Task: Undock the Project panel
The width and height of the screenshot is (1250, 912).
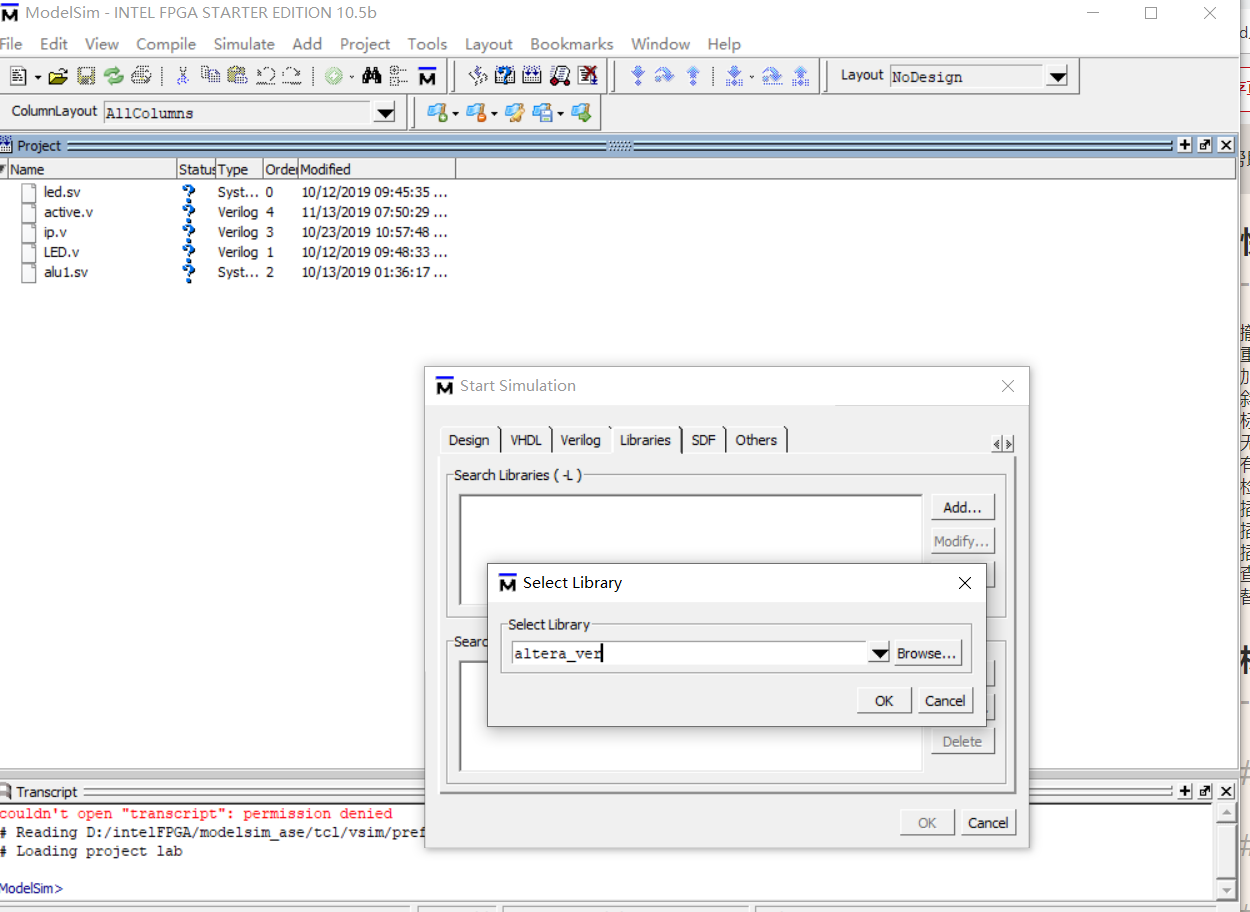Action: point(1205,145)
